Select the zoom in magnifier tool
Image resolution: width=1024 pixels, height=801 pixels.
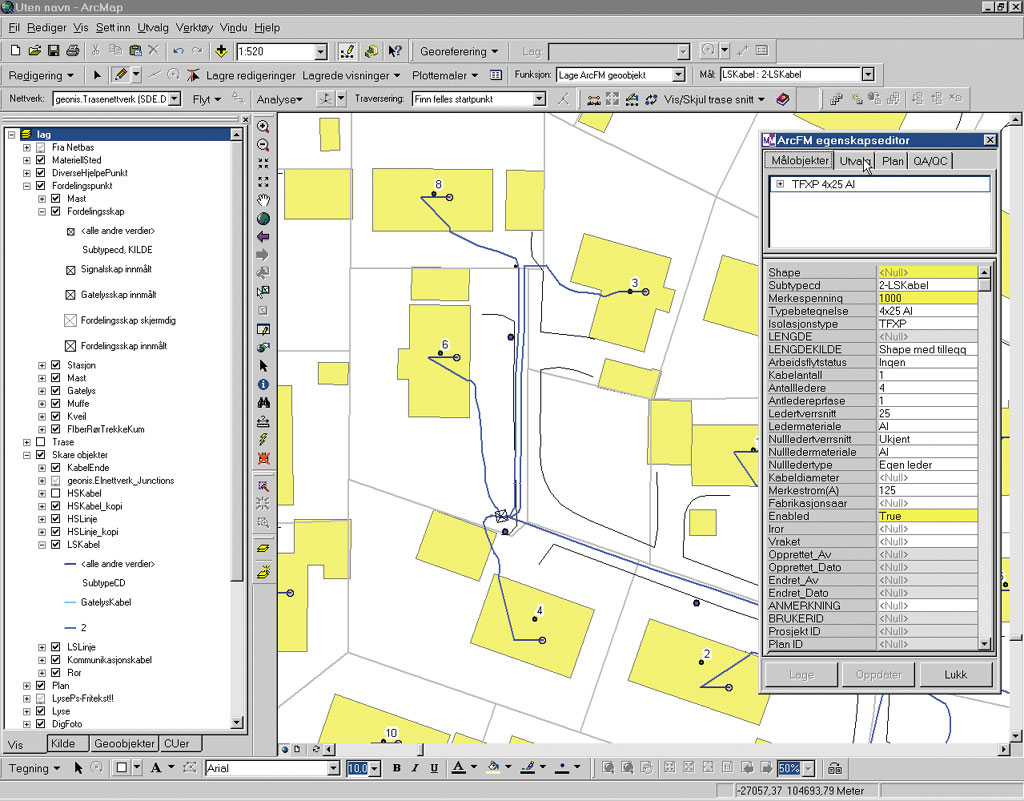point(263,127)
